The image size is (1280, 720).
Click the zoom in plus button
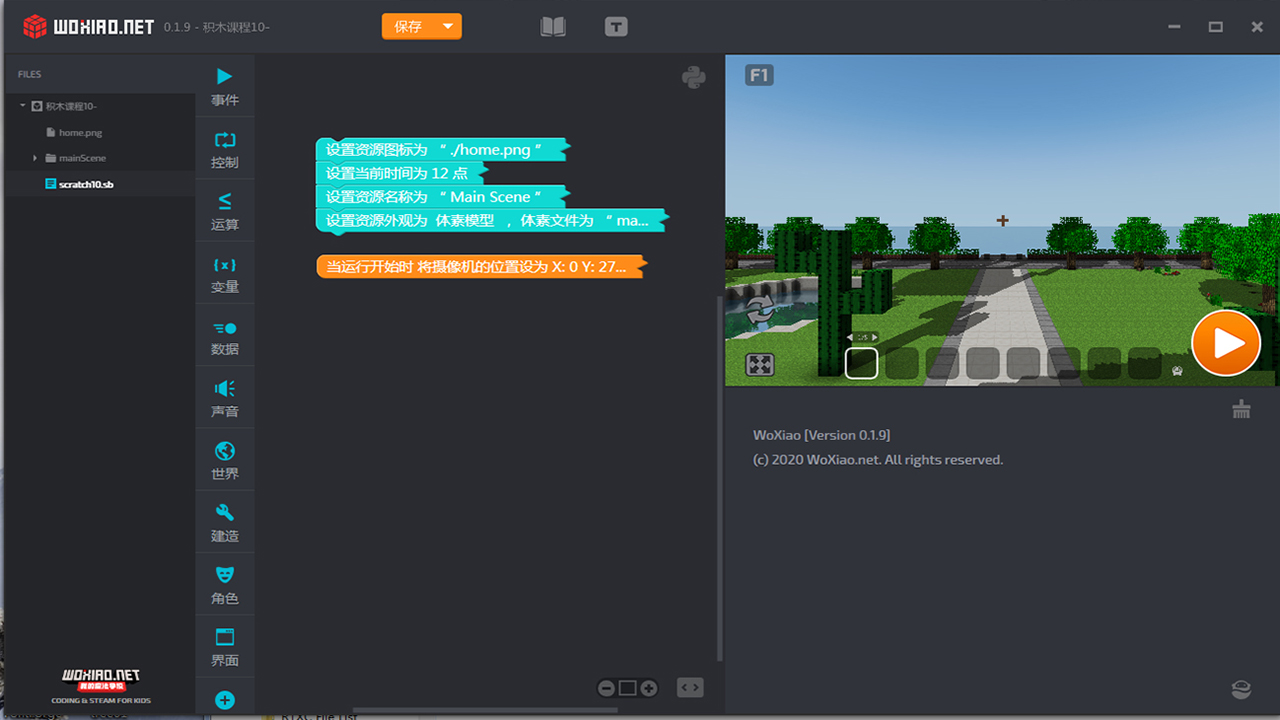click(649, 688)
